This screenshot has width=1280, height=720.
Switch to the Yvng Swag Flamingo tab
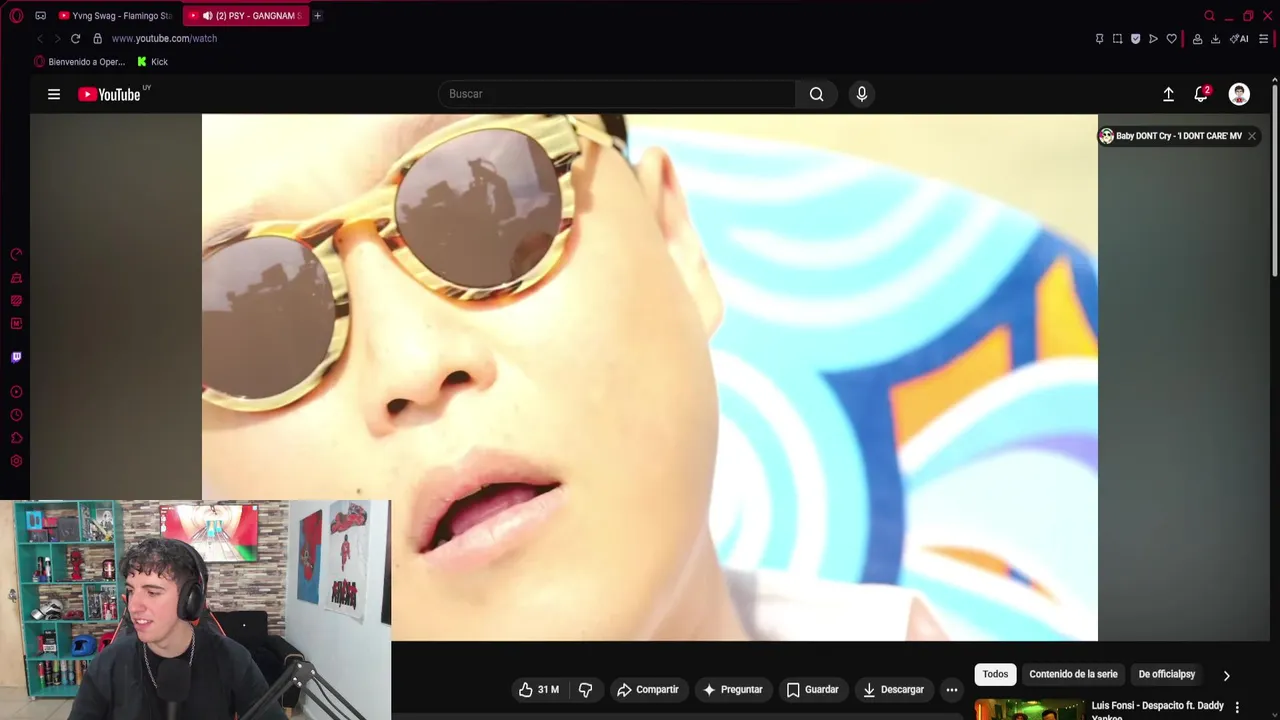click(116, 16)
